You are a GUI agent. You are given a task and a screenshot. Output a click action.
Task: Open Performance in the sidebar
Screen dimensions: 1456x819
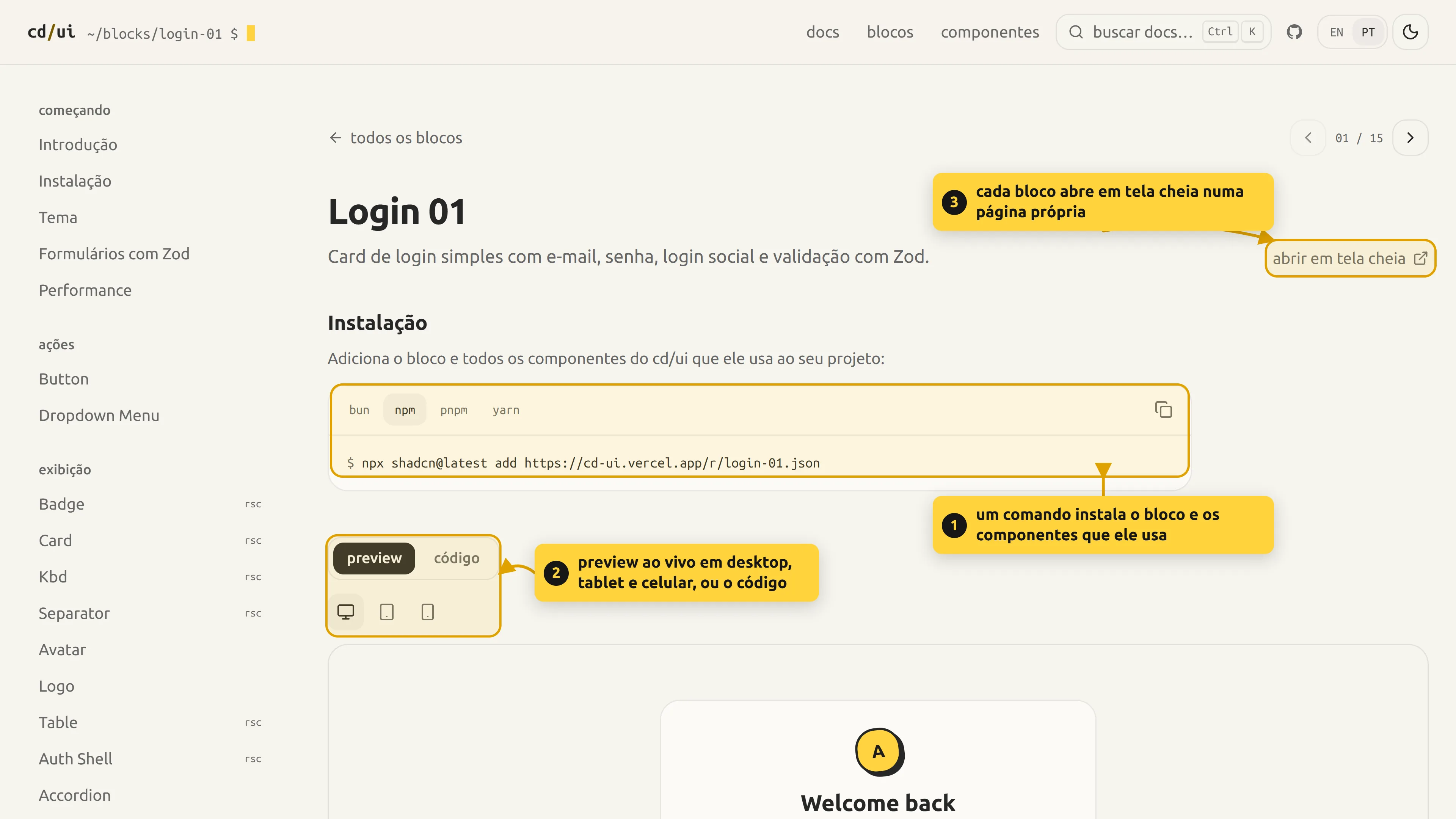[85, 290]
